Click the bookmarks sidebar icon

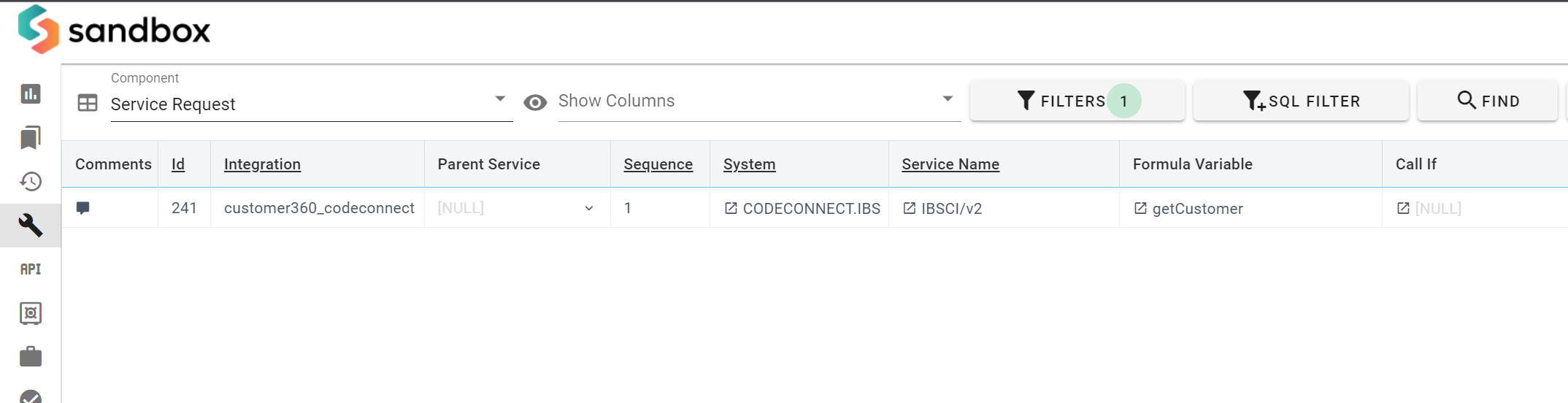[31, 137]
